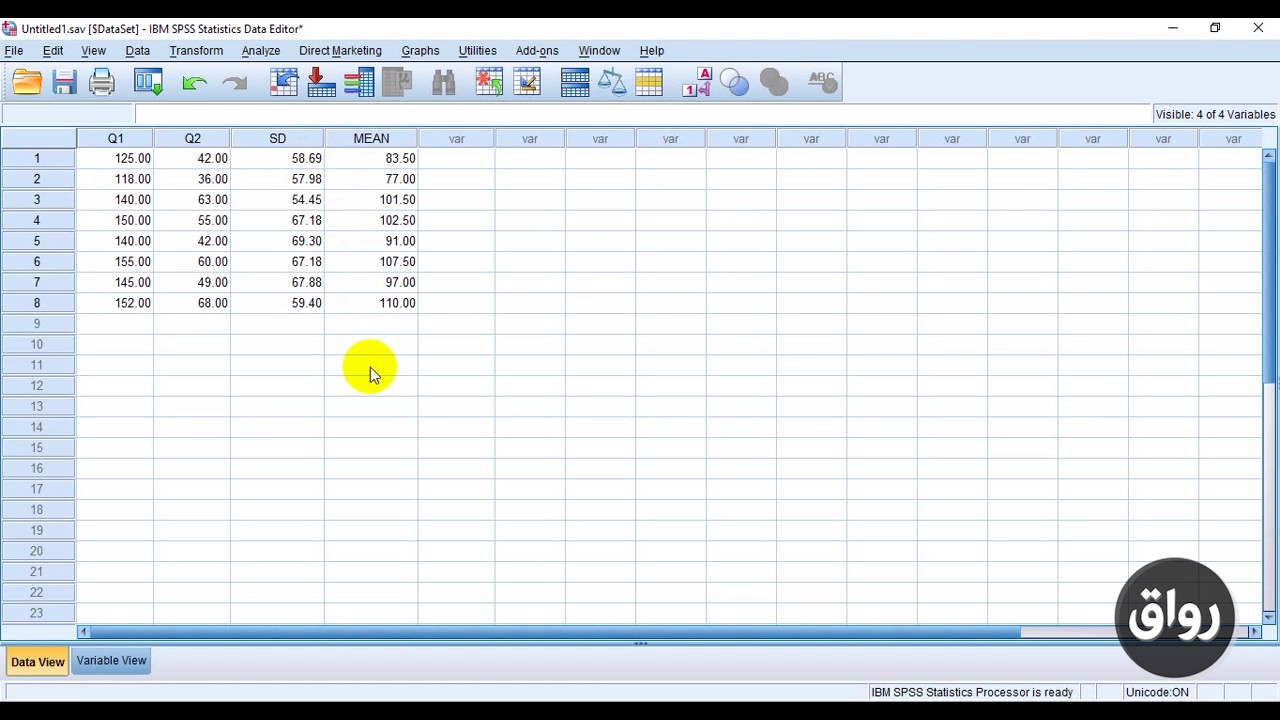Open the Add-ons menu

click(537, 50)
